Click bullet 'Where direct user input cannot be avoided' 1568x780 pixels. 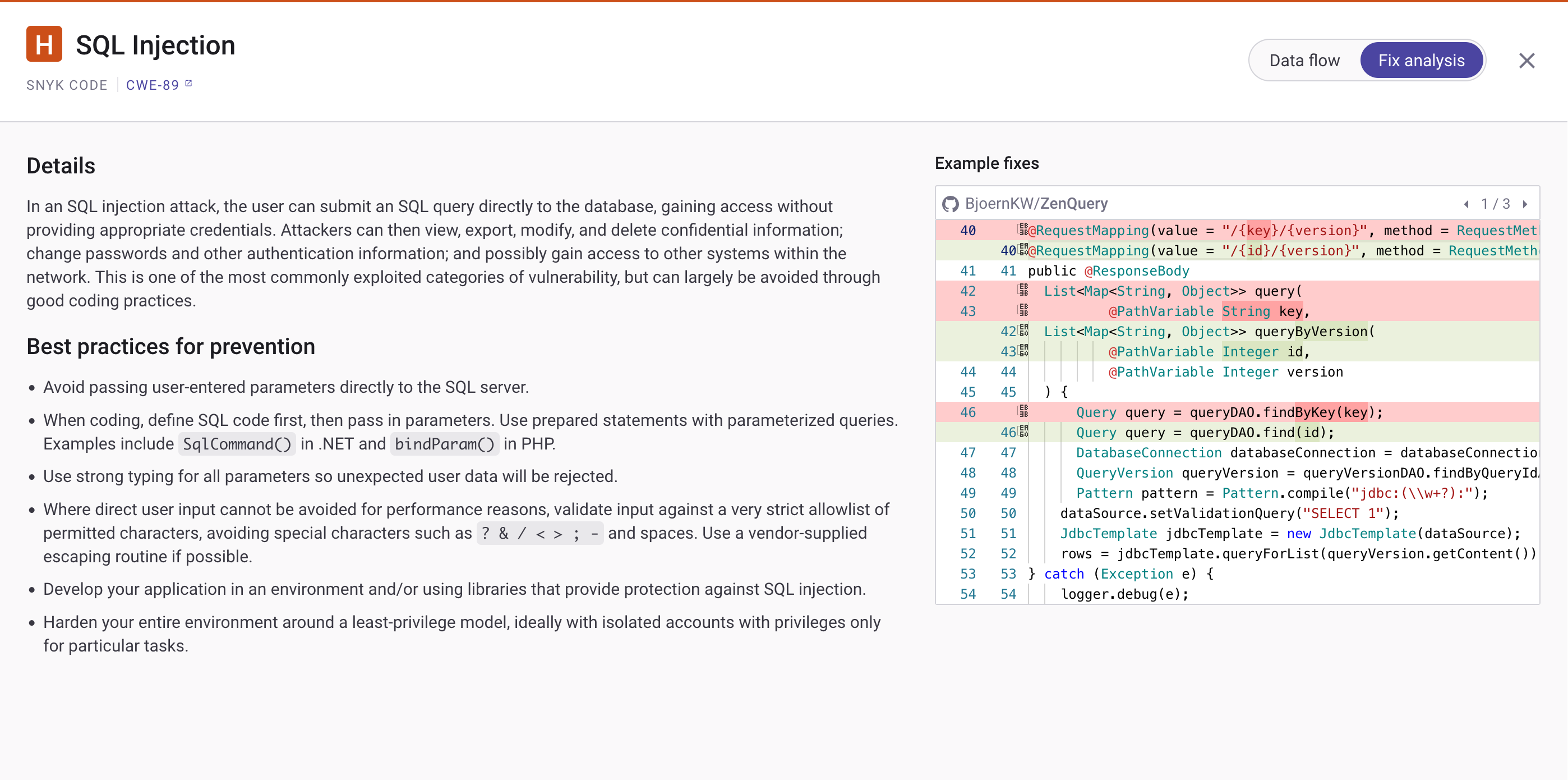466,533
